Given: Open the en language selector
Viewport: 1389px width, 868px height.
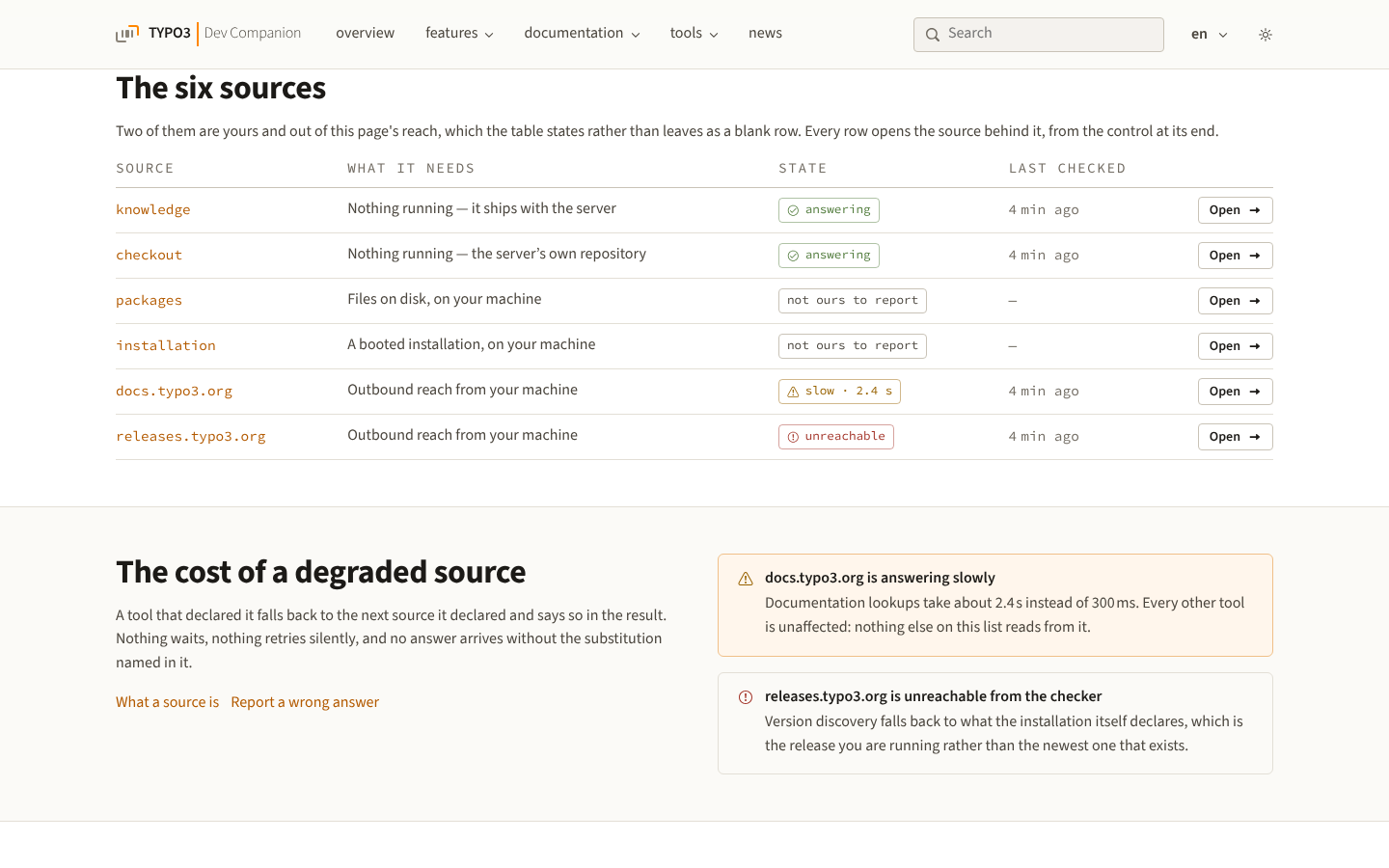Looking at the screenshot, I should tap(1209, 35).
